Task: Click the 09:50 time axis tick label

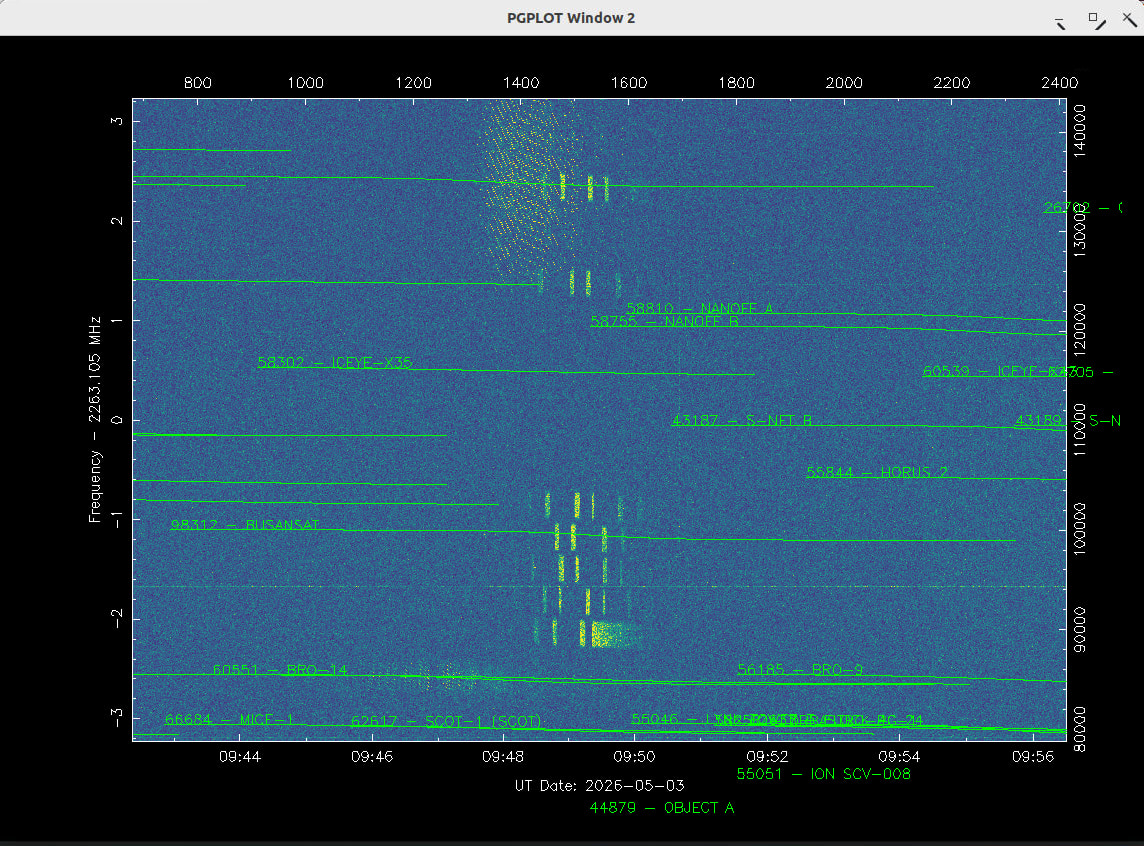Action: pyautogui.click(x=634, y=757)
